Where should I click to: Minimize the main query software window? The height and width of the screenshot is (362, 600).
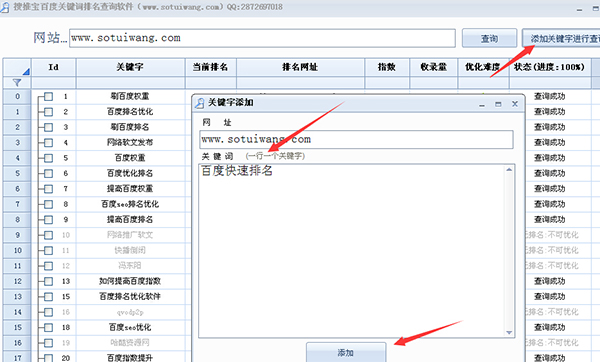tap(580, 9)
